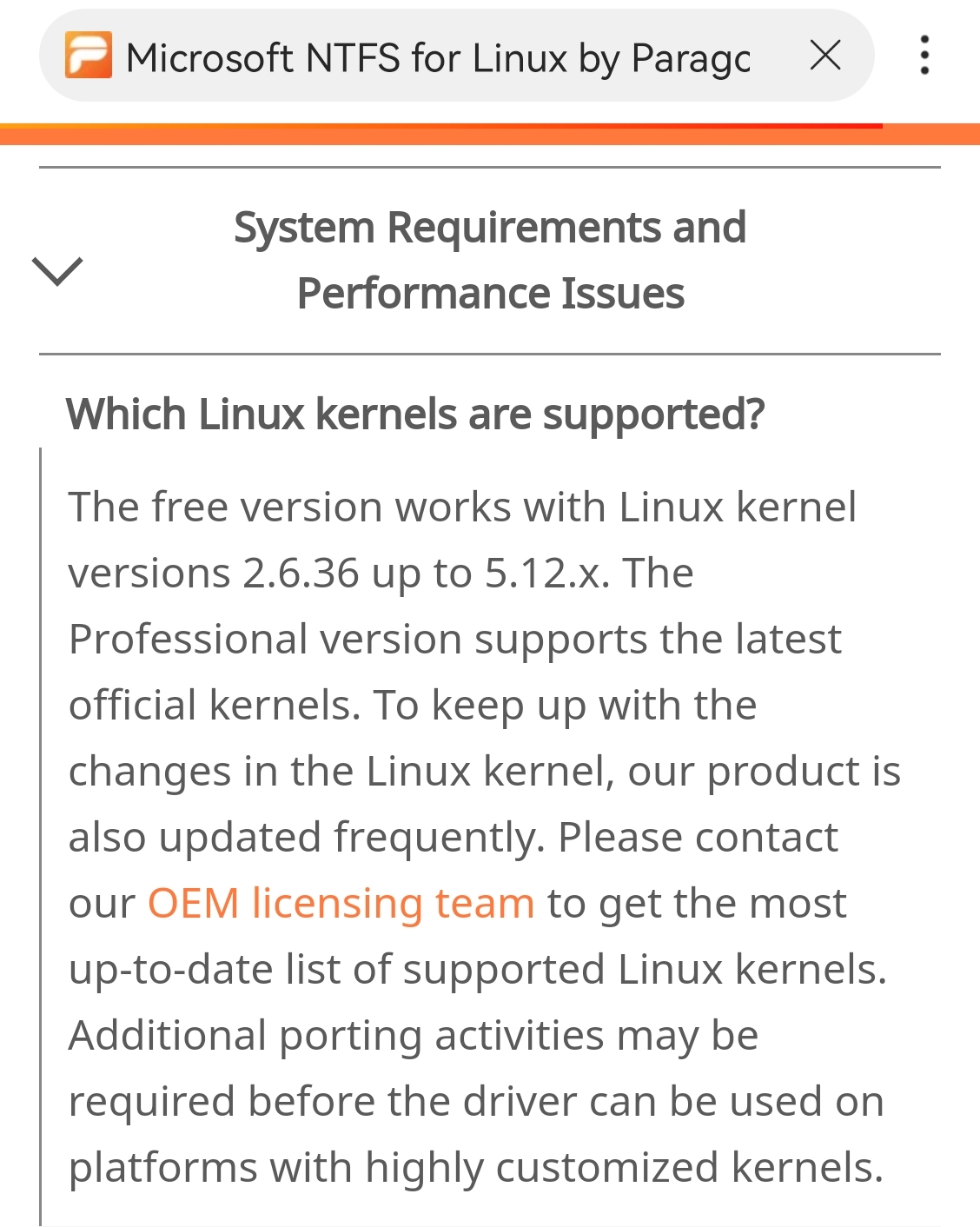This screenshot has height=1227, width=980.
Task: Open the OEM licensing team link
Action: (341, 904)
